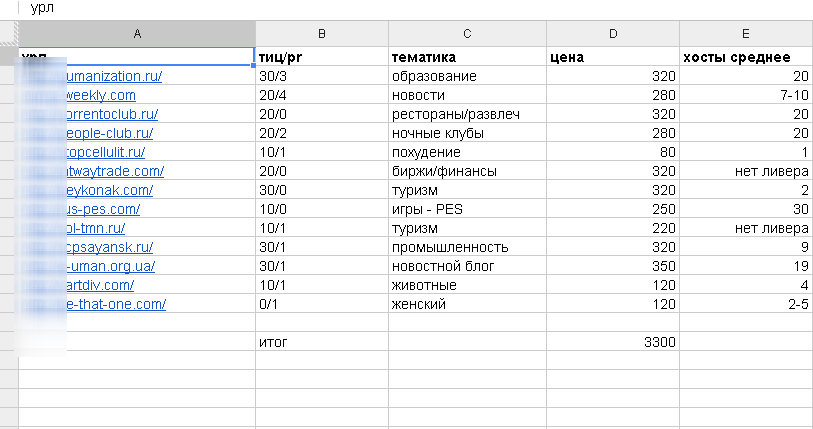813x429 pixels.
Task: Select the 'цена' header cell
Action: tap(612, 57)
